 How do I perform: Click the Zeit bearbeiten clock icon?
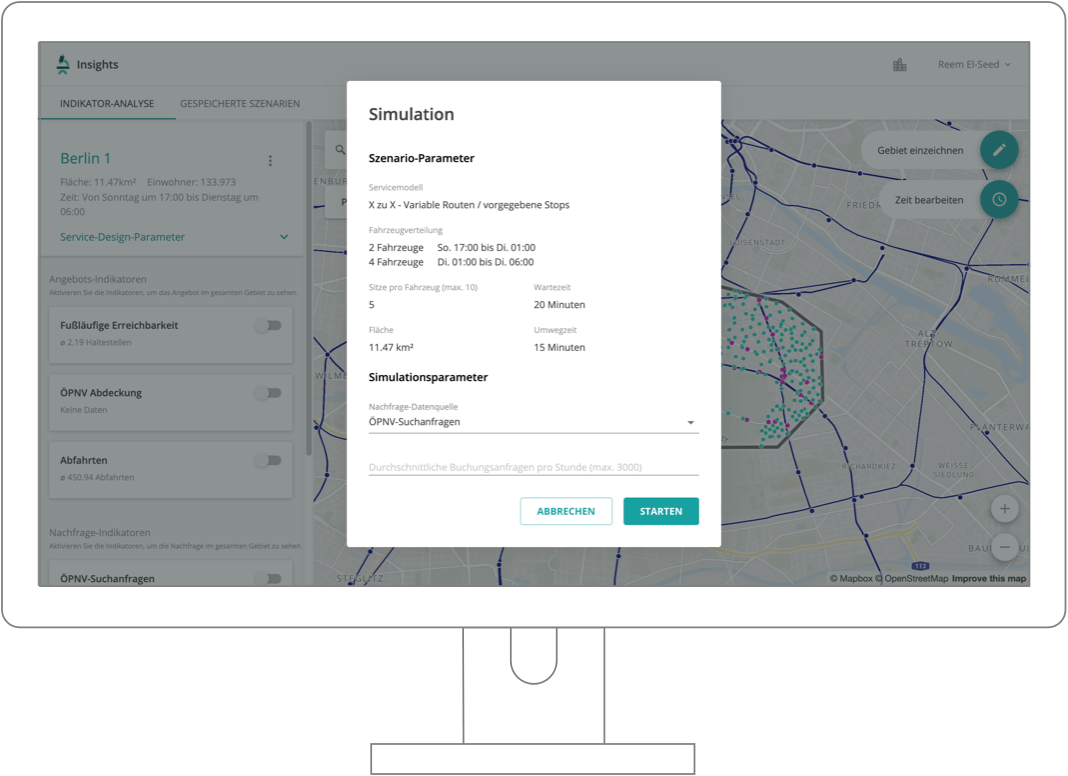click(999, 200)
